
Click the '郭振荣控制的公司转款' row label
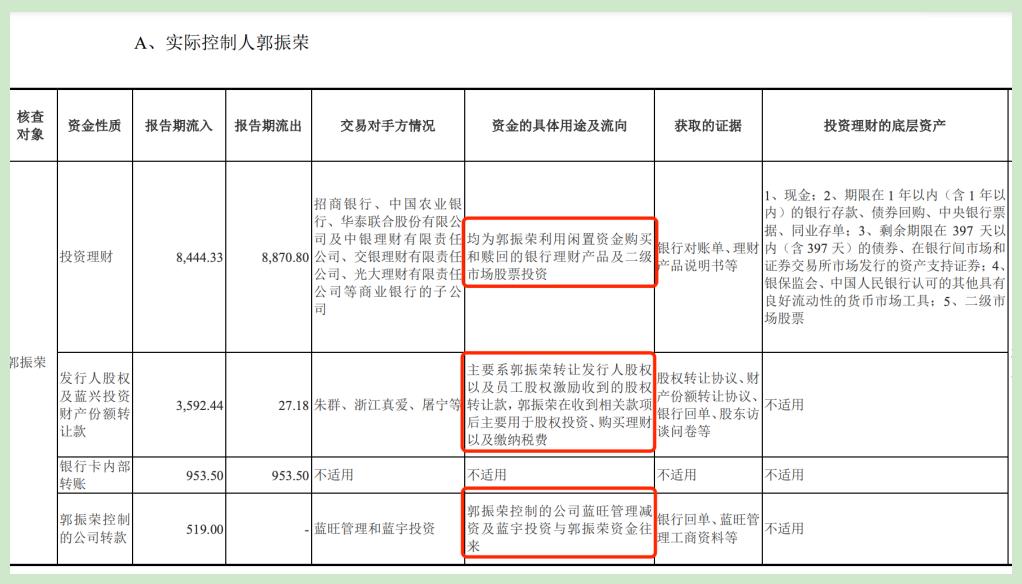95,528
